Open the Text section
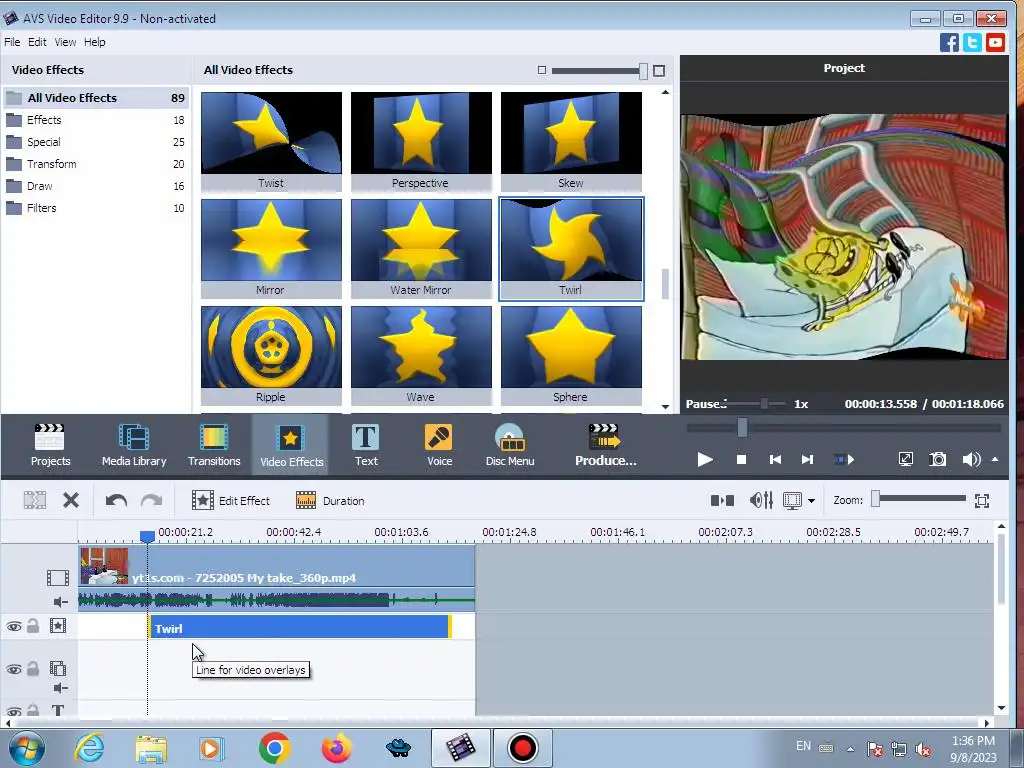 (x=366, y=445)
